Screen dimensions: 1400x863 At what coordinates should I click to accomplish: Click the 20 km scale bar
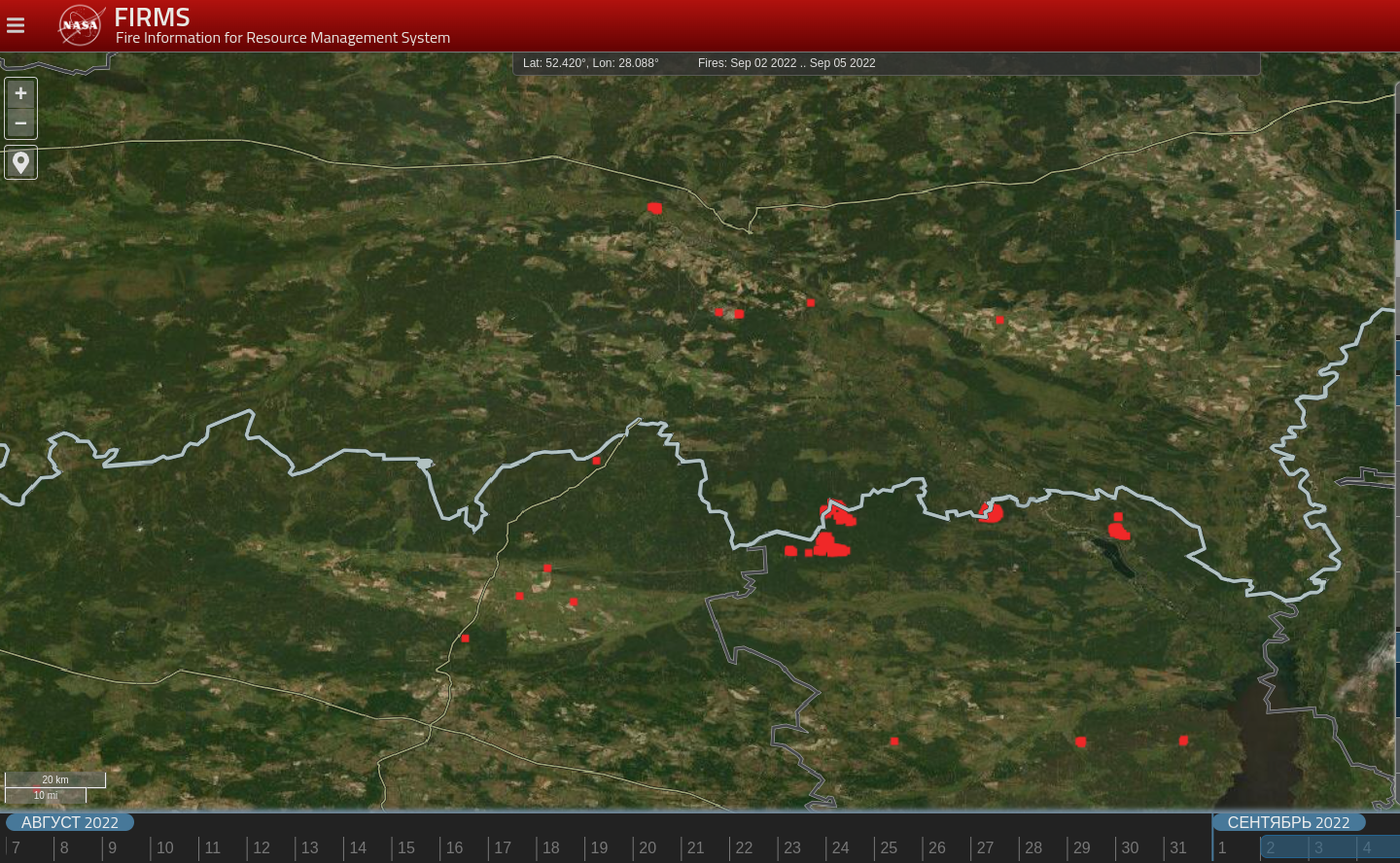55,779
